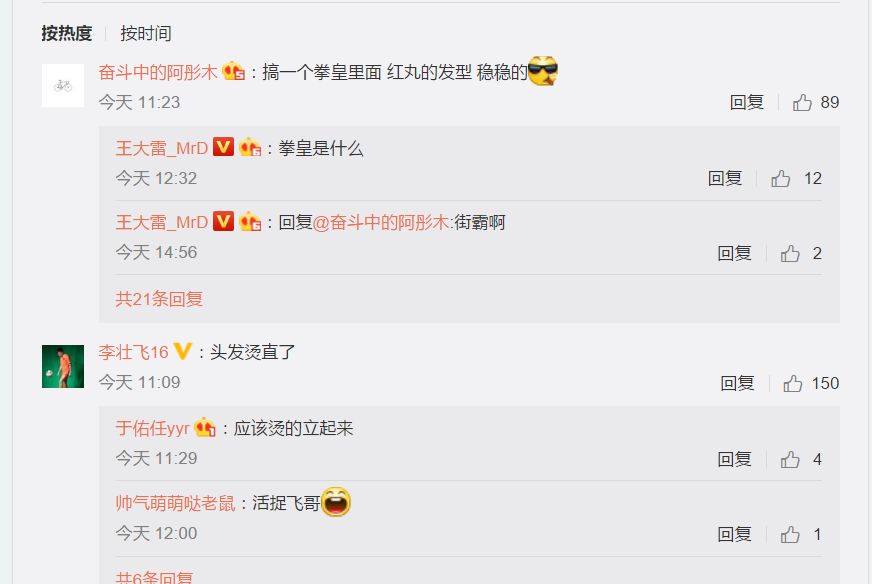Click the member crown badge beside 于佑任yyr
This screenshot has height=584, width=872.
(205, 427)
